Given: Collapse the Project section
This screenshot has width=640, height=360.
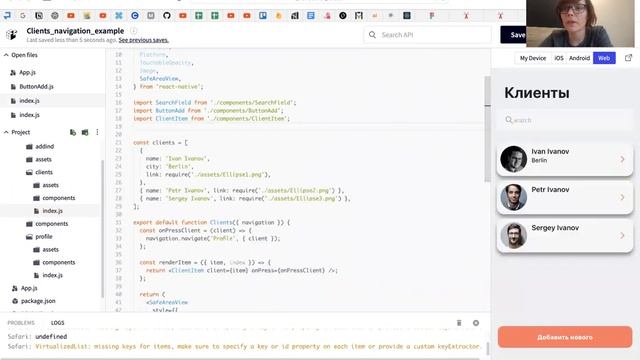Looking at the screenshot, I should tap(6, 132).
